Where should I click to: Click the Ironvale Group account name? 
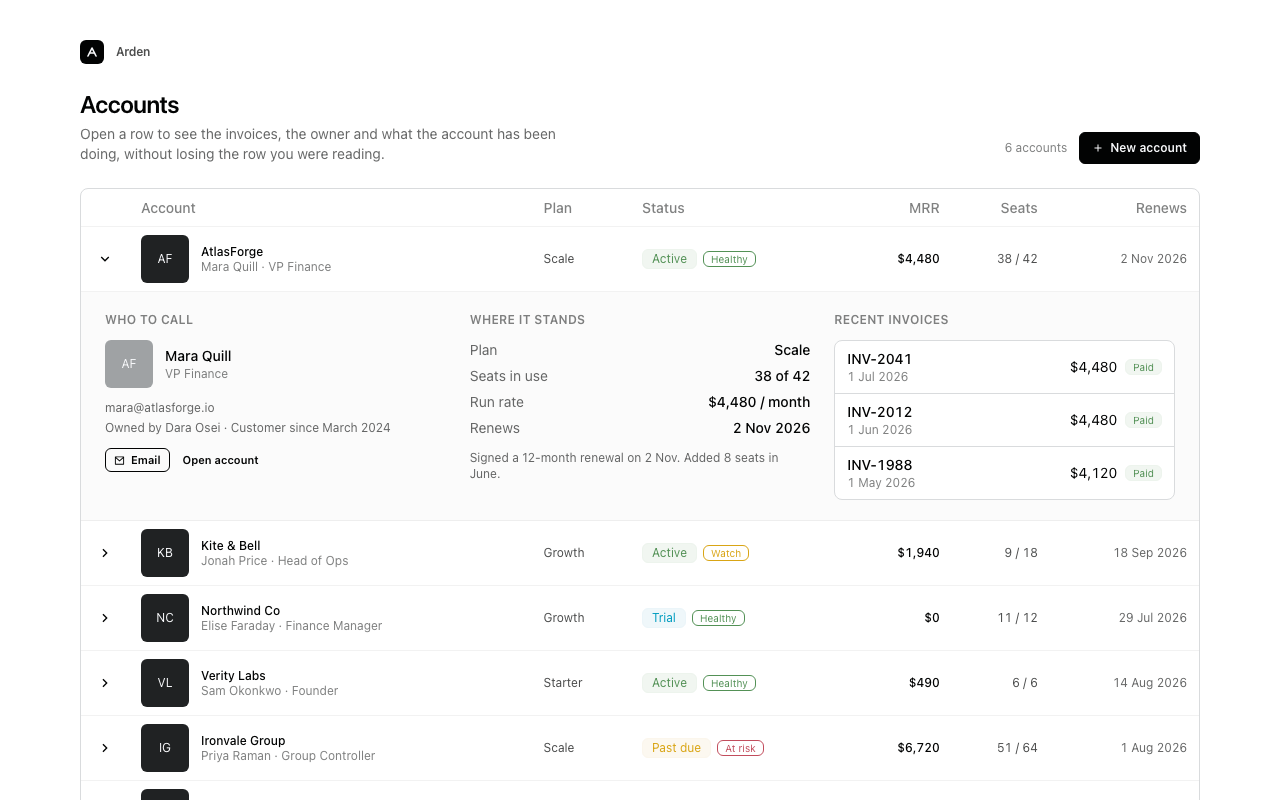click(243, 741)
